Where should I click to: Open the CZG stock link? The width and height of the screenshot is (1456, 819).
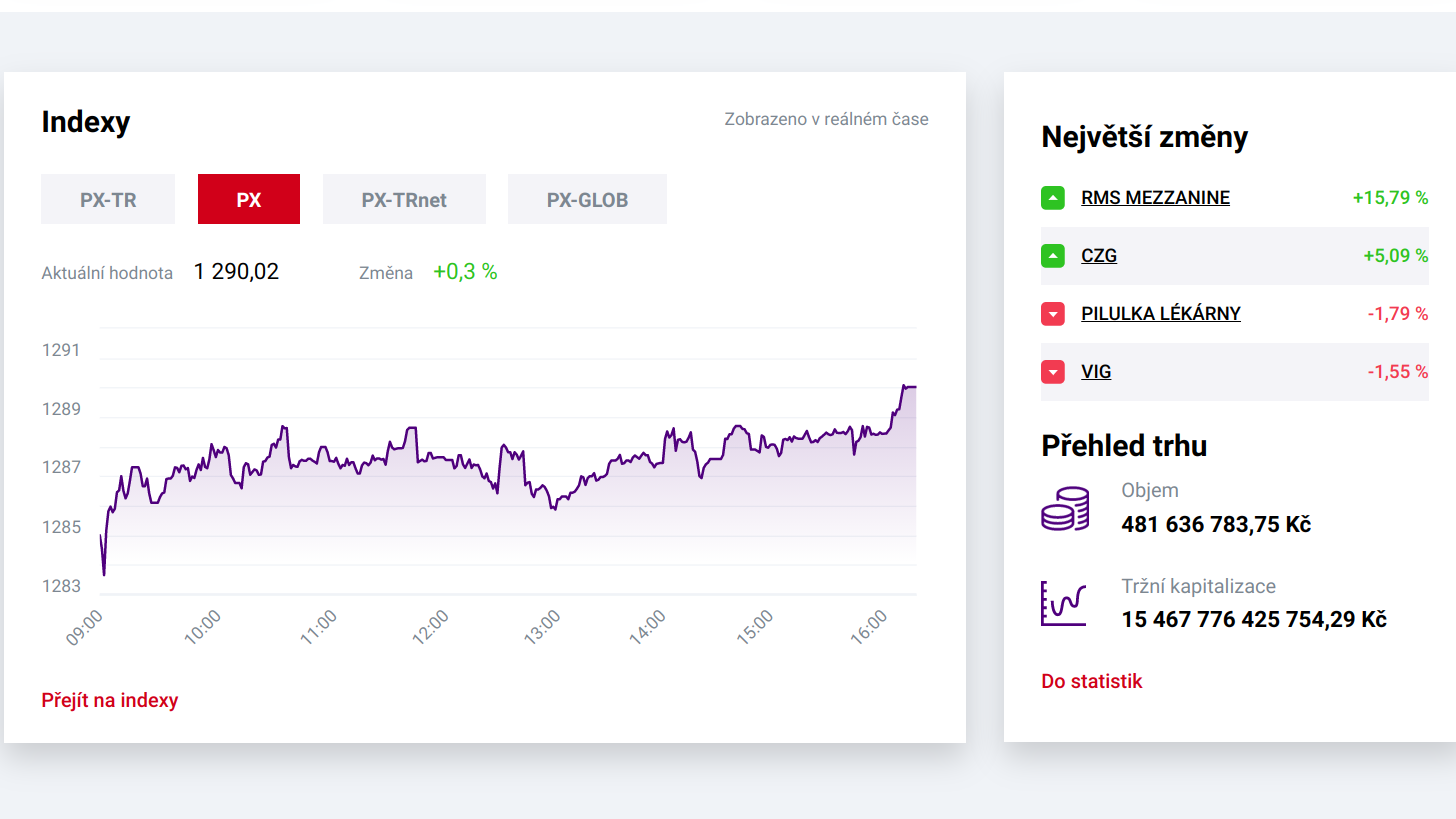click(x=1099, y=256)
